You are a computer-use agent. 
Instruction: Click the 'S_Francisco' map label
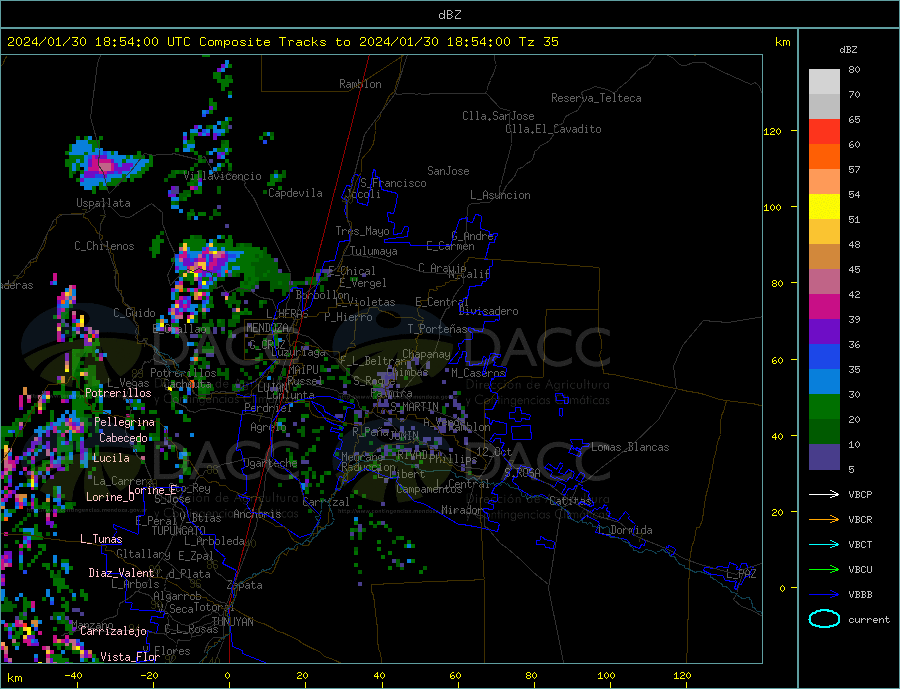click(x=393, y=183)
